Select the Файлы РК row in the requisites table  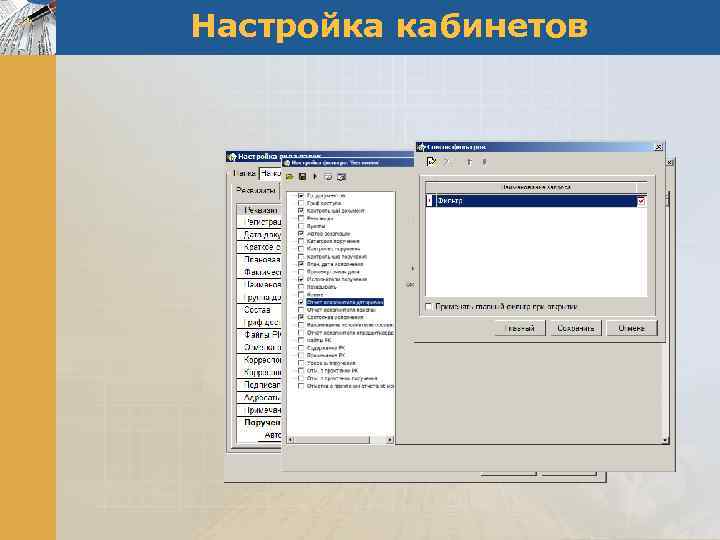(x=259, y=335)
